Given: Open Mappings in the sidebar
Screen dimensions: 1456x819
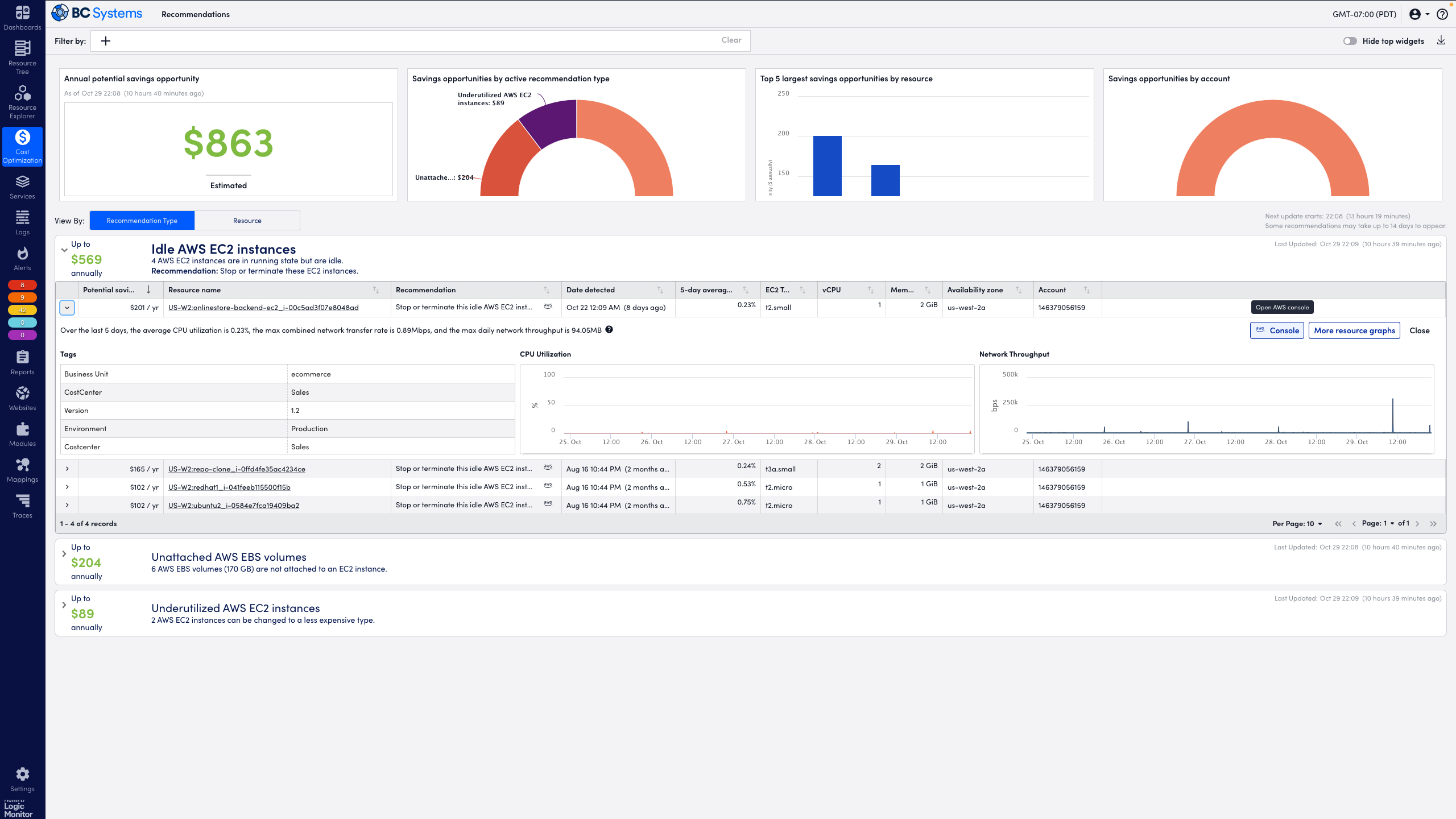Looking at the screenshot, I should coord(22,470).
